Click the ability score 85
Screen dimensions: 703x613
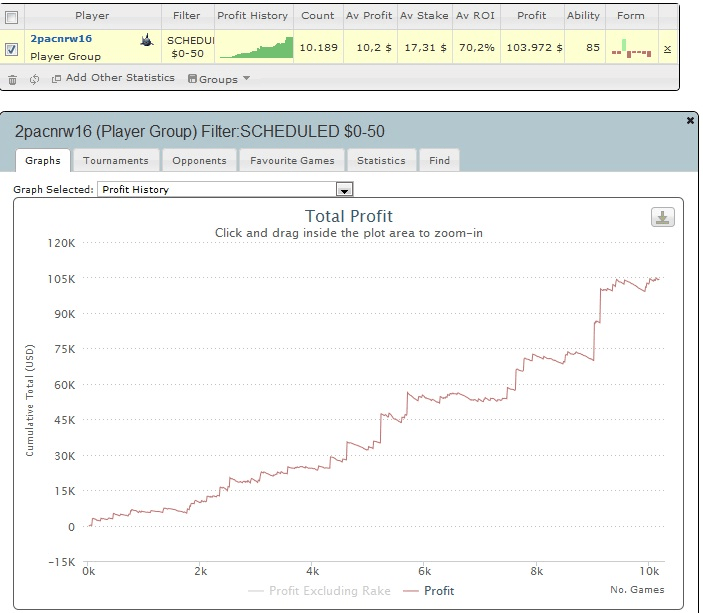593,48
